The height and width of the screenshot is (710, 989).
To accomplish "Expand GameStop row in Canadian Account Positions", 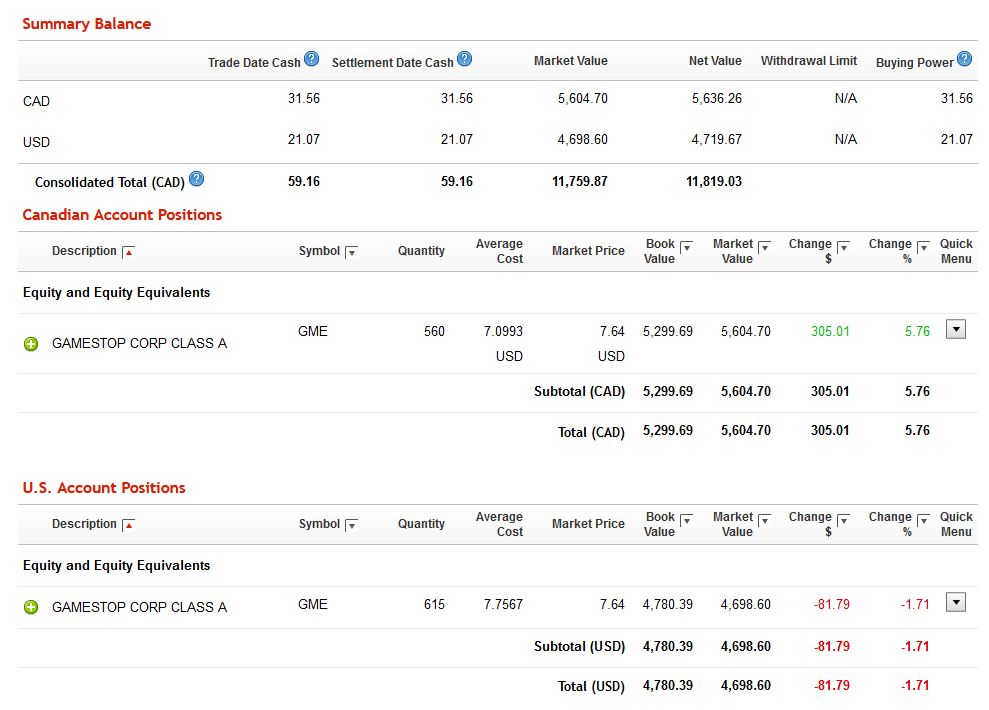I will [31, 344].
